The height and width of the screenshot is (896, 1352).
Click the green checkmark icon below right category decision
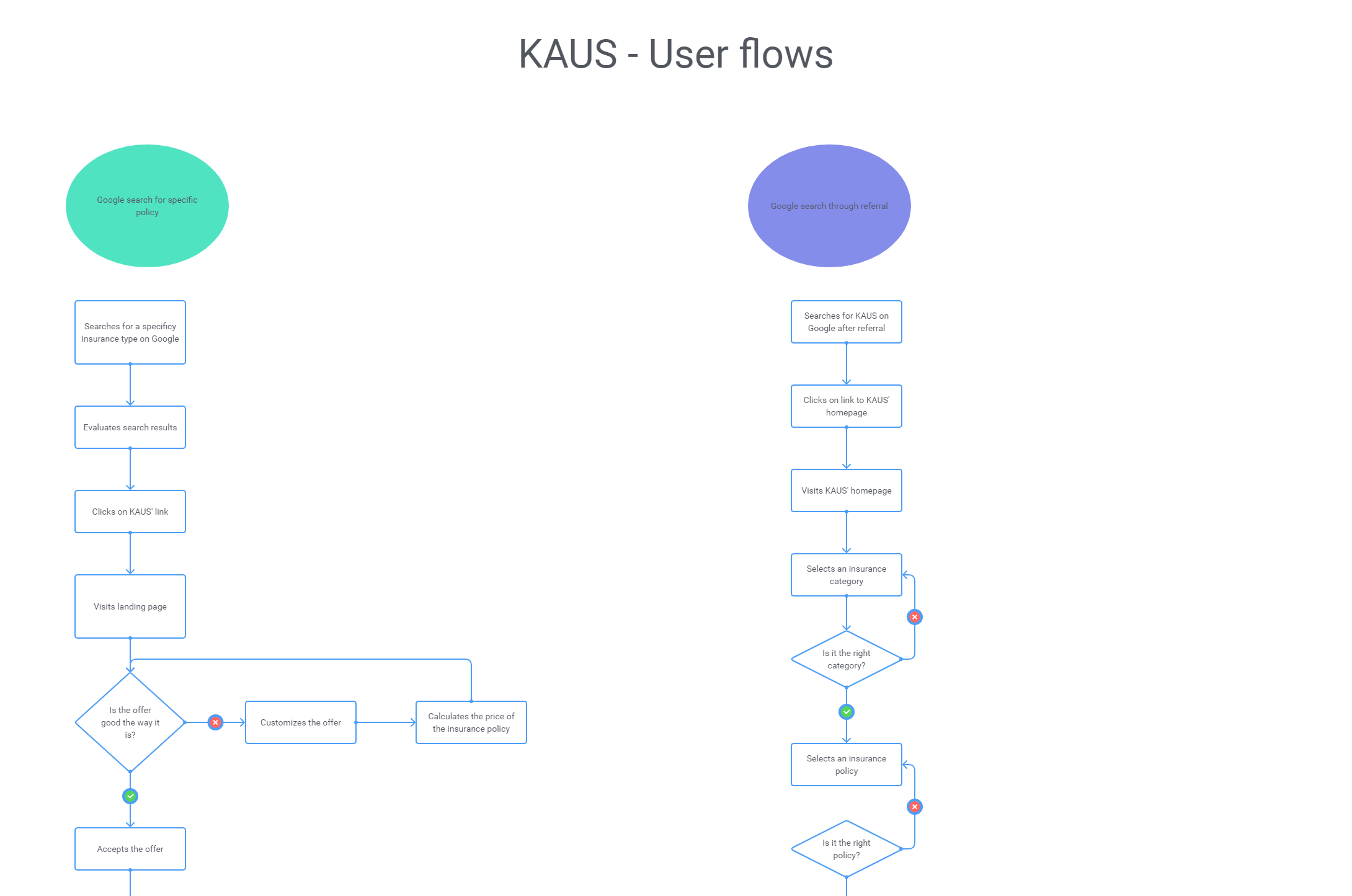click(x=846, y=712)
